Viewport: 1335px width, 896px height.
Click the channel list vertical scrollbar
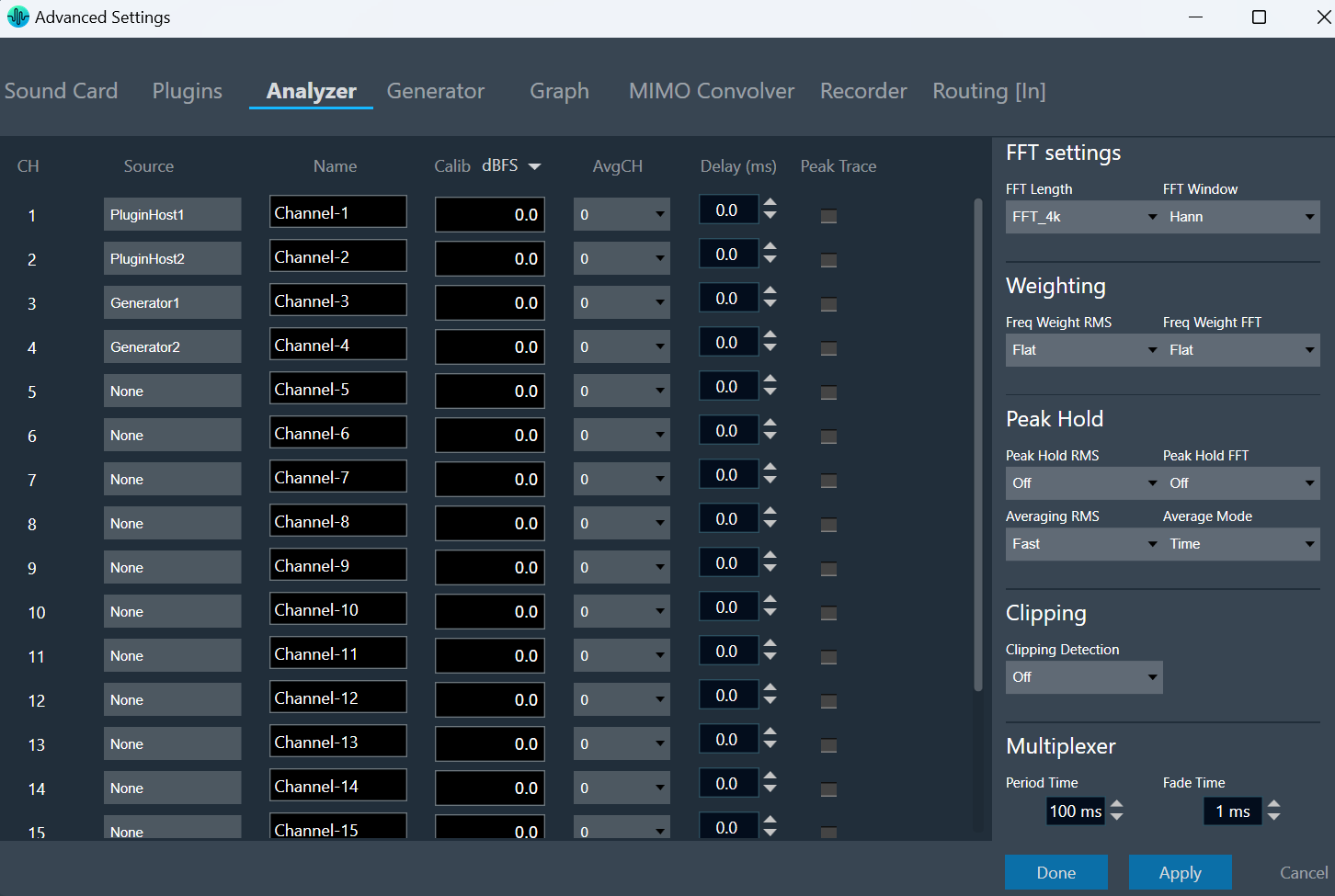(977, 444)
